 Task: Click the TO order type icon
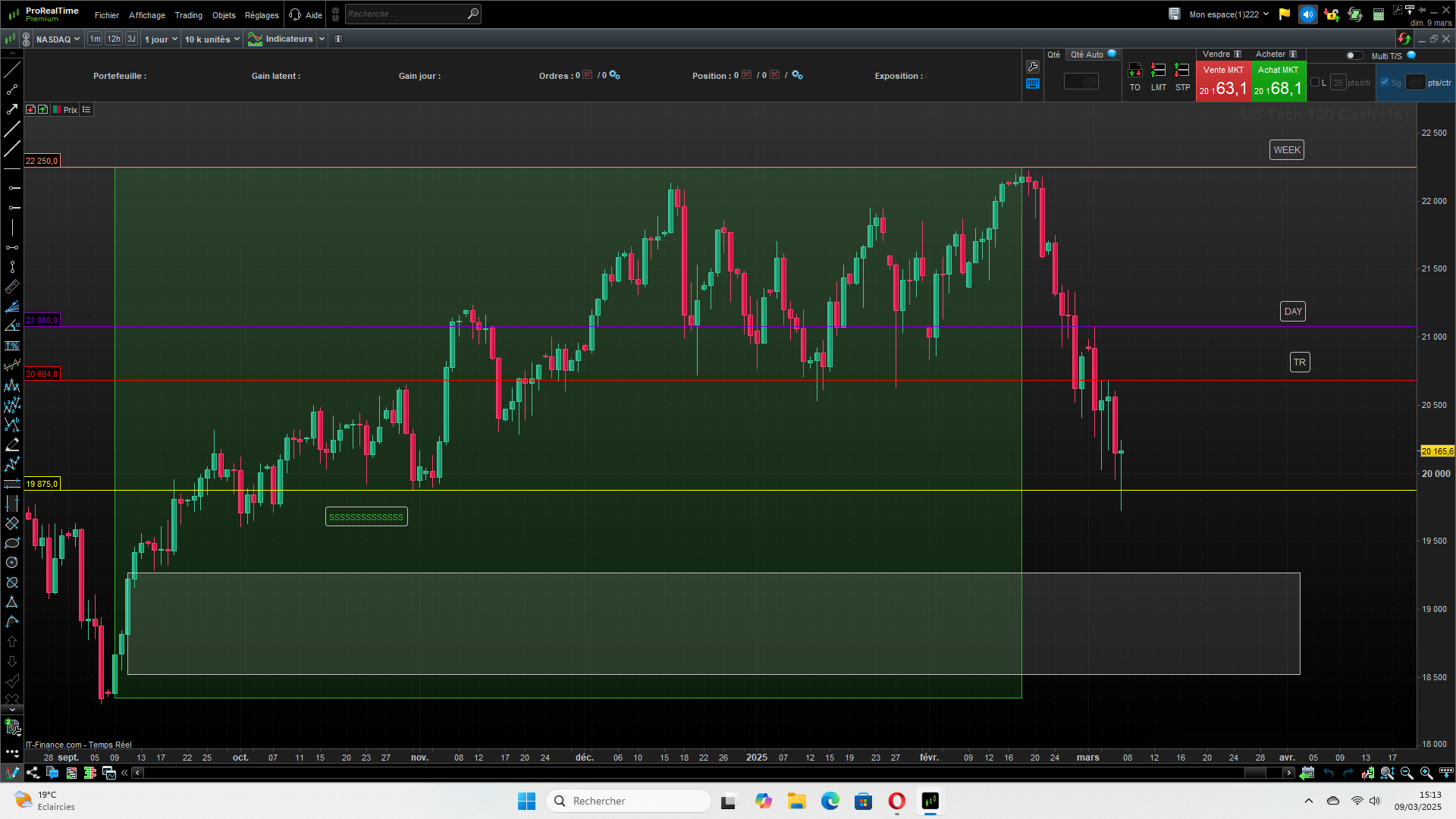pos(1134,71)
